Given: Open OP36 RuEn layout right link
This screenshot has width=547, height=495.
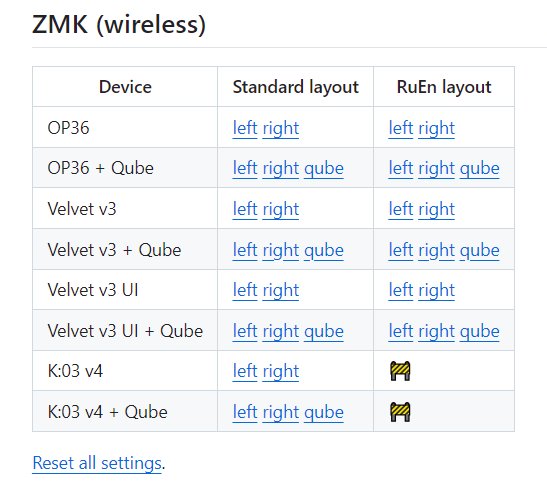Looking at the screenshot, I should [436, 128].
